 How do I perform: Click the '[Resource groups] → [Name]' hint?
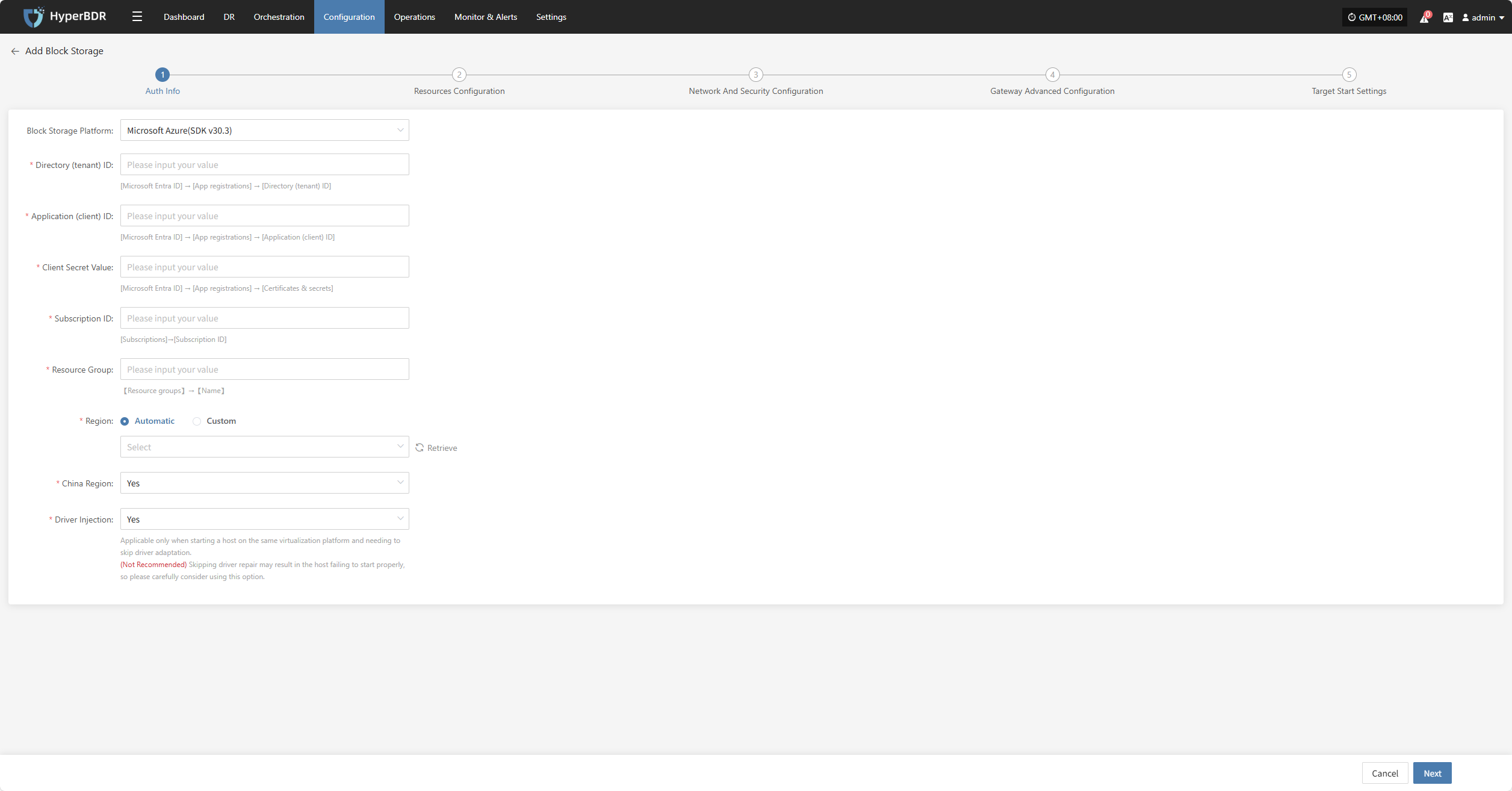click(x=173, y=391)
